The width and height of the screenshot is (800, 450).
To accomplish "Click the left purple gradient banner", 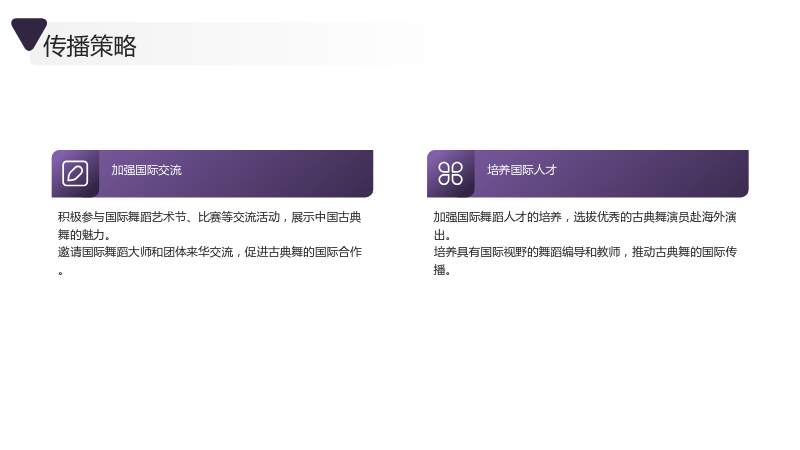I will tap(212, 173).
